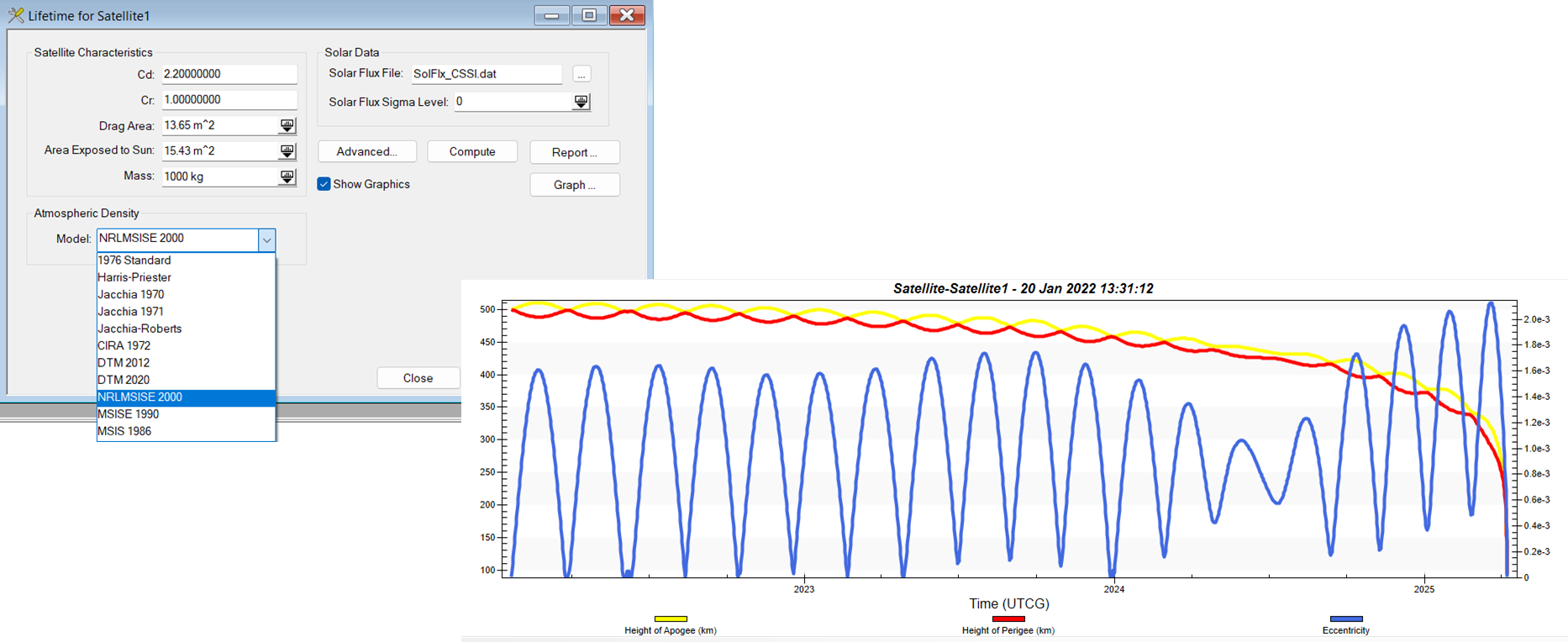Click into the Cd value field
Screen dimensions: 1568x642
(x=229, y=75)
